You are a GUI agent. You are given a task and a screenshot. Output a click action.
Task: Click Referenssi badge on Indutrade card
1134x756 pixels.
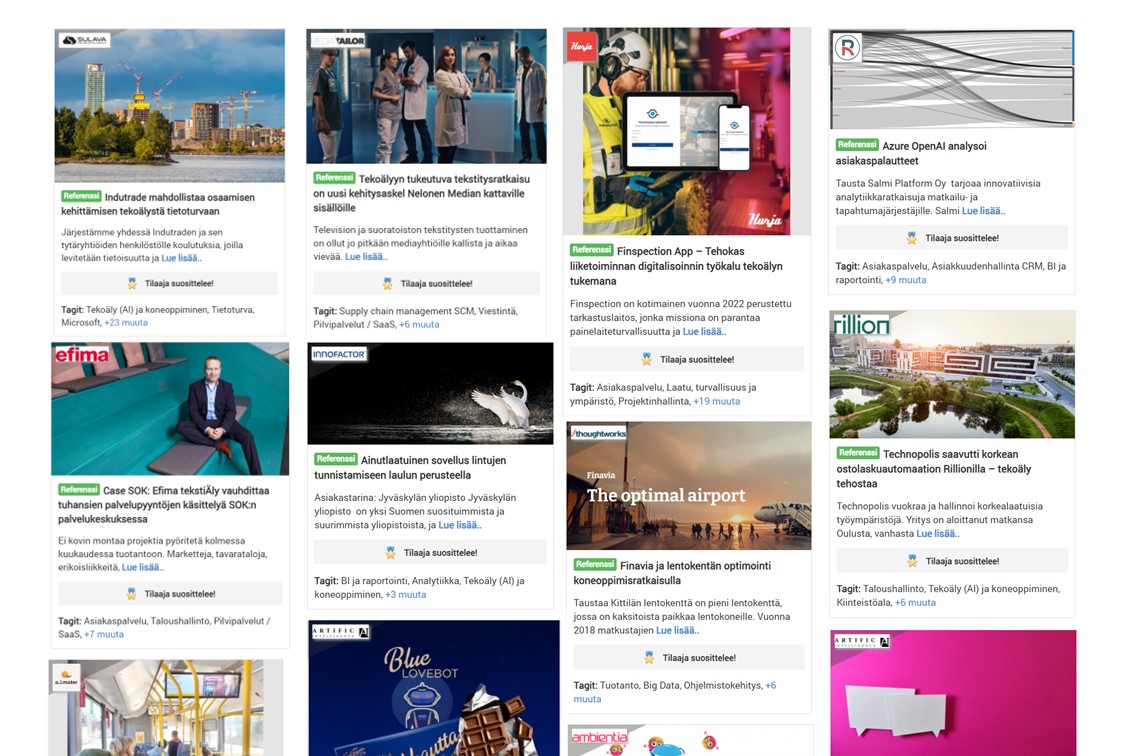81,196
